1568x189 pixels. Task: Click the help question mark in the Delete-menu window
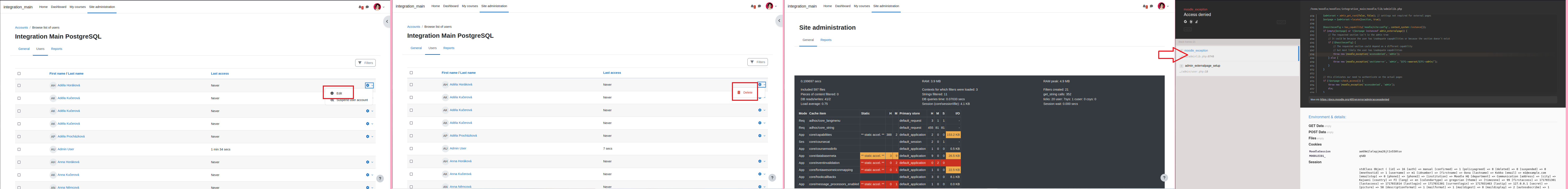pos(772,178)
